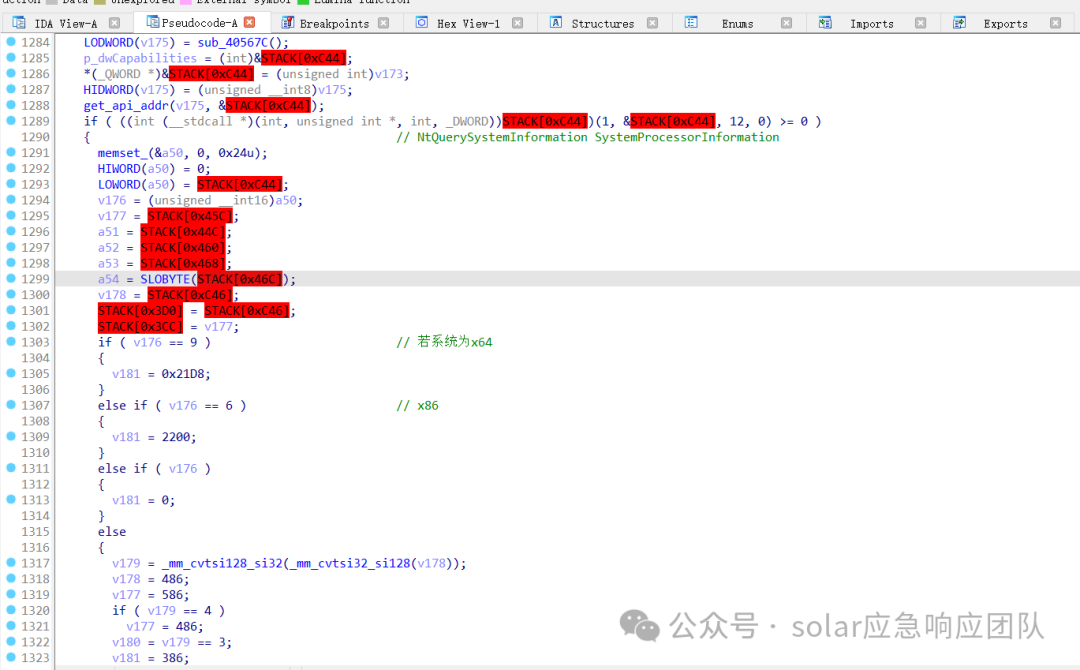Toggle breakpoint dot on line 1284
Viewport: 1080px width, 670px height.
[x=11, y=41]
